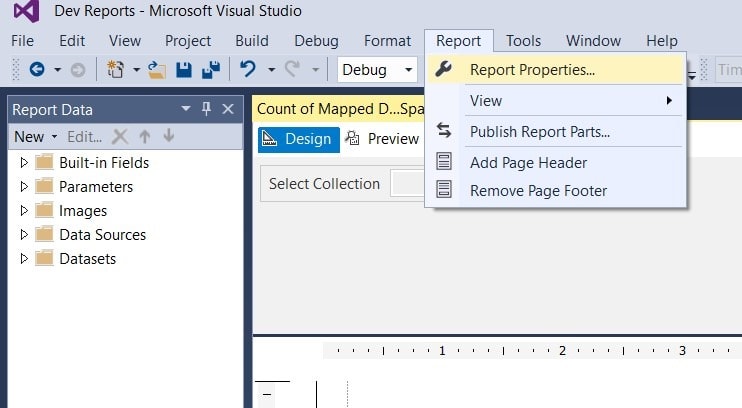Switch to the Preview tab
The height and width of the screenshot is (408, 742).
tap(383, 139)
